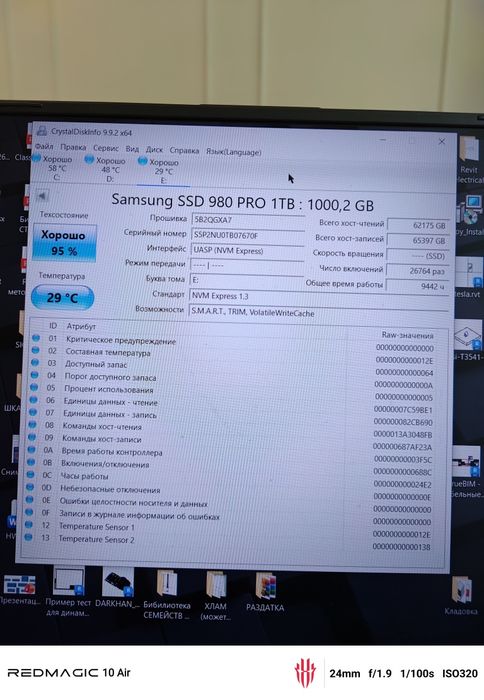Viewport: 484px width, 700px height.
Task: Click status icon for Команды хост-чтения row
Action: 33,425
